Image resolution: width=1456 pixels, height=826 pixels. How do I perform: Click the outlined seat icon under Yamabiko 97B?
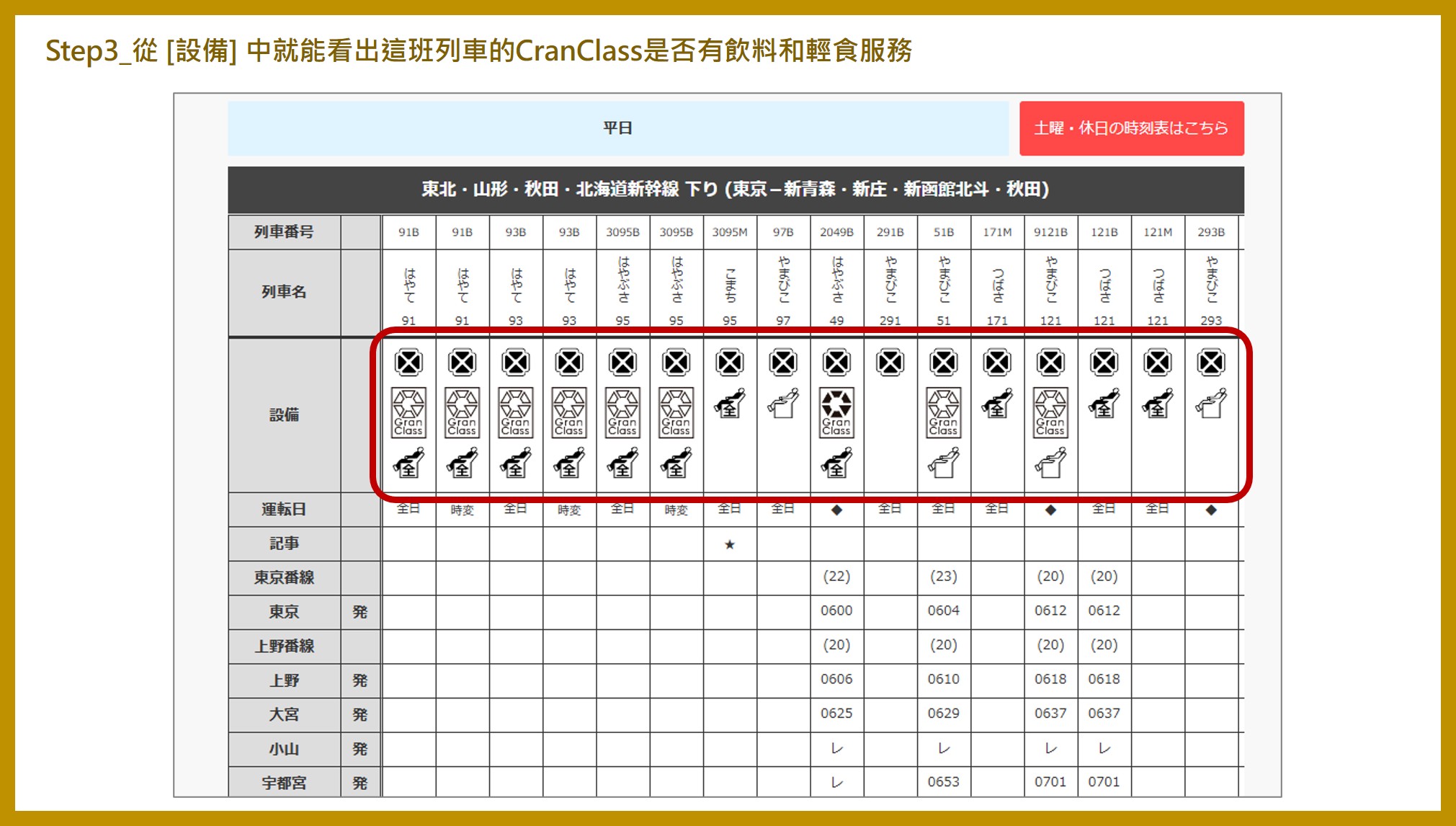coord(782,404)
